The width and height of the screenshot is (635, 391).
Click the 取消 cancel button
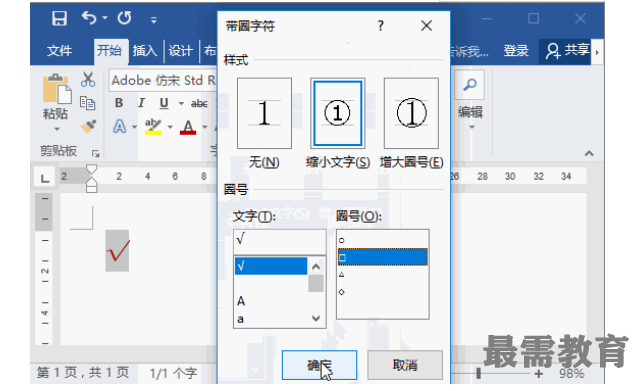405,365
